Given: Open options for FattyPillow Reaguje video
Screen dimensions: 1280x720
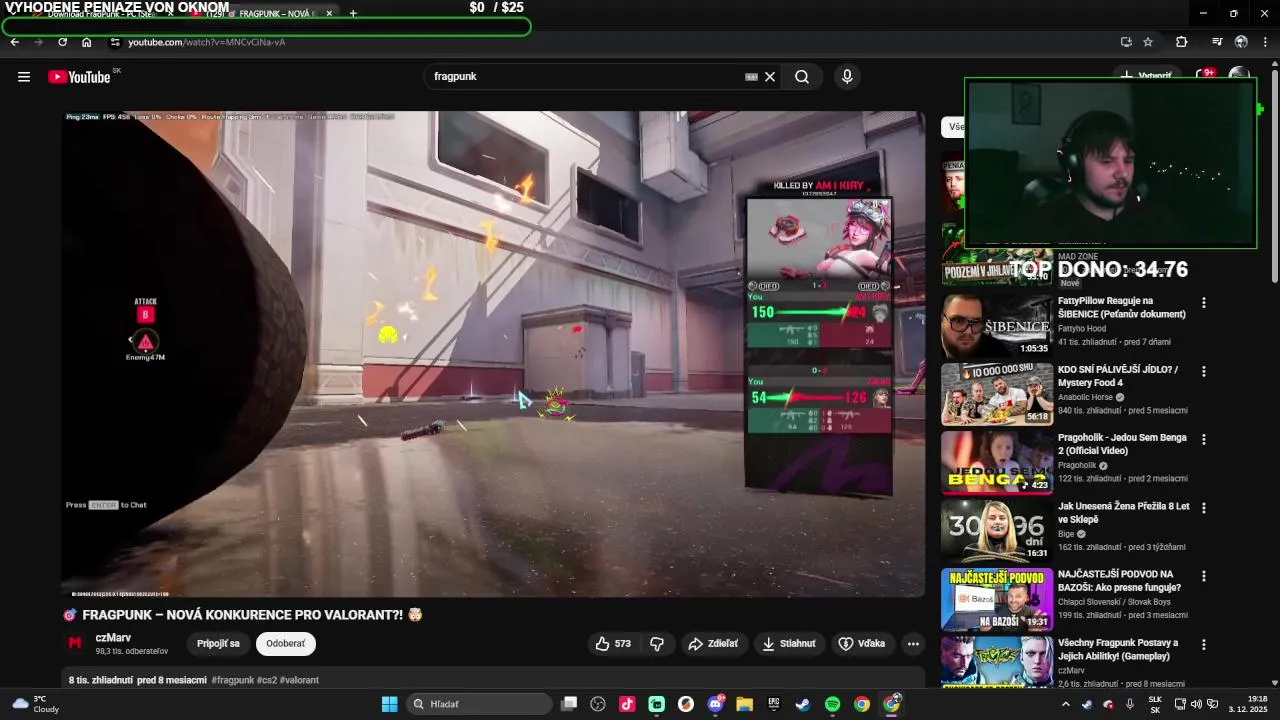Looking at the screenshot, I should coord(1204,303).
